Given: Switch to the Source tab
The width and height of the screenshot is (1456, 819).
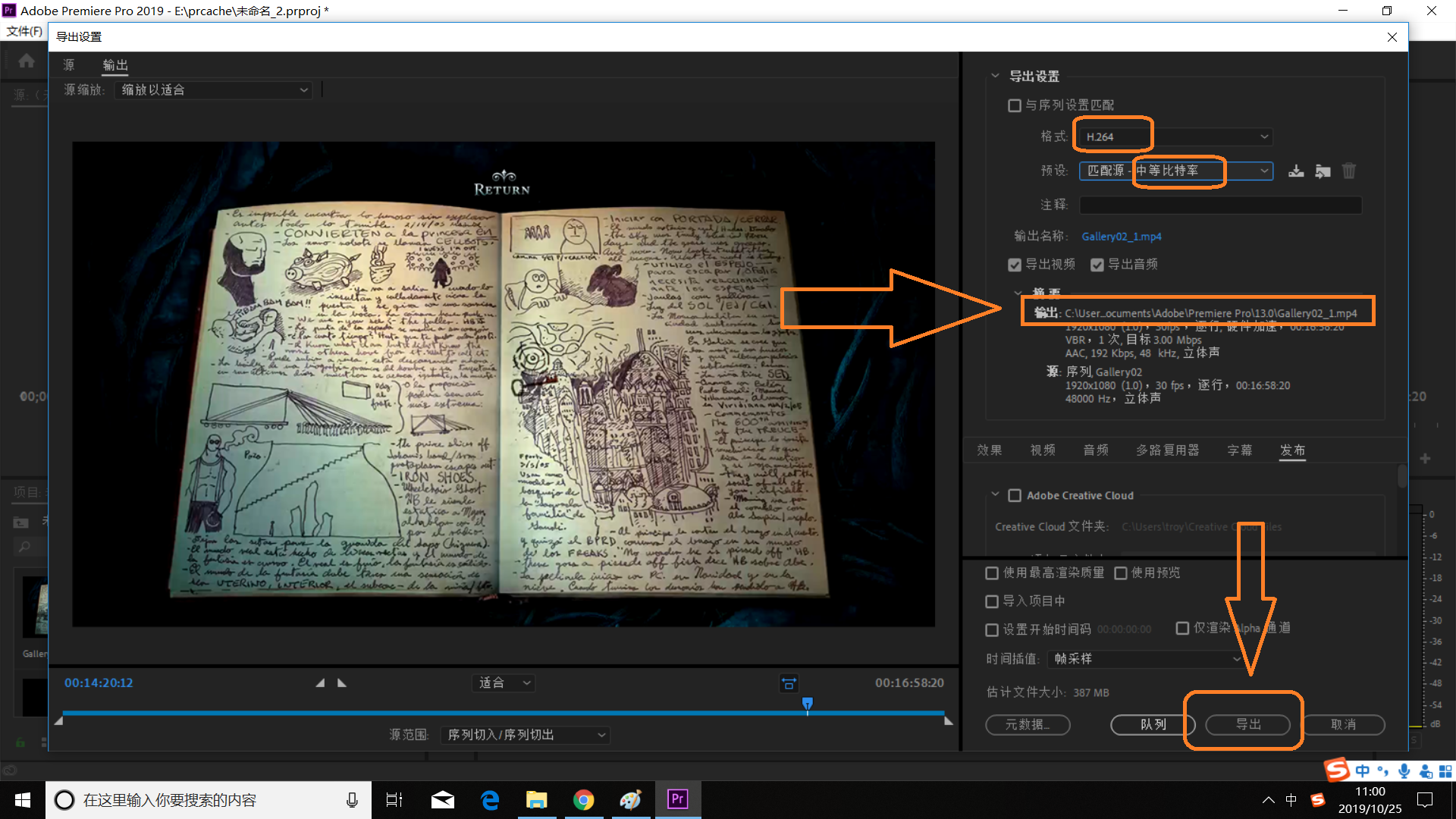Looking at the screenshot, I should pyautogui.click(x=69, y=65).
